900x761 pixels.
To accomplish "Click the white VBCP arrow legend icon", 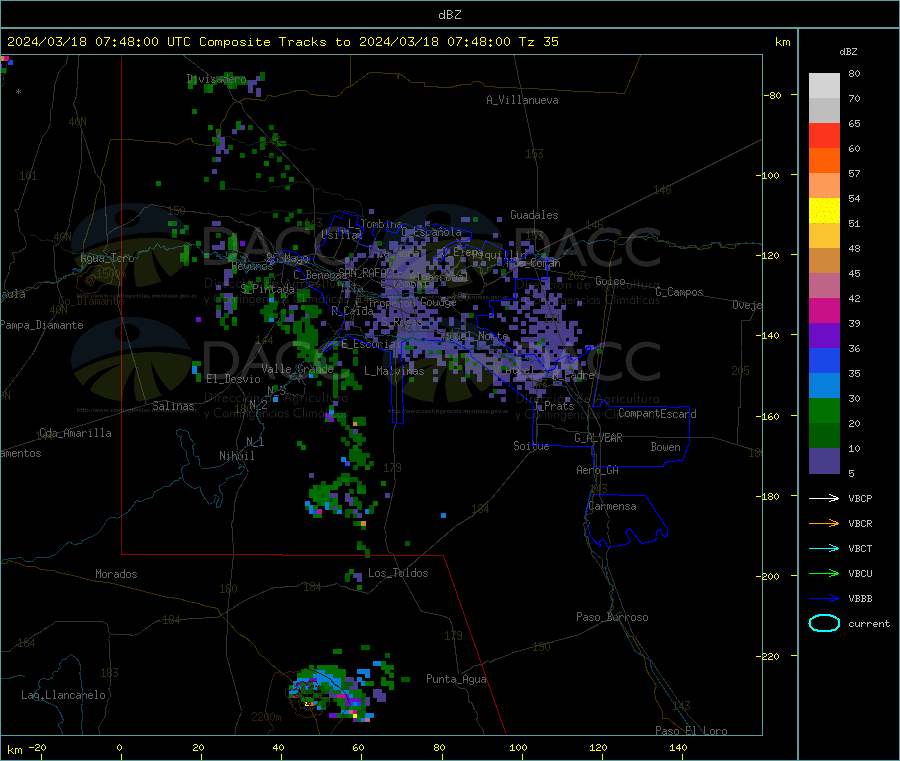I will tap(824, 498).
